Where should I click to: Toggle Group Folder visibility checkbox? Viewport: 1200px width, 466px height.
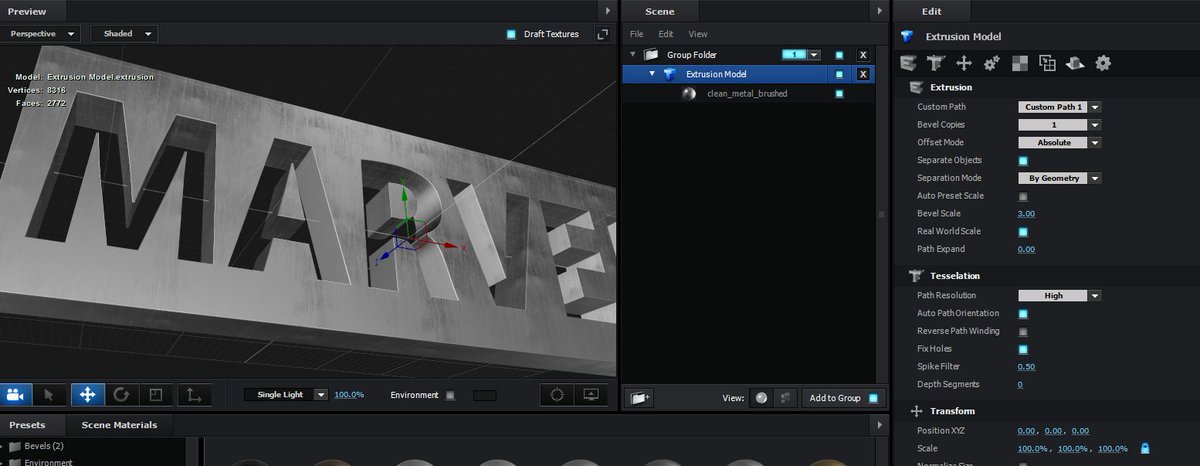[x=839, y=55]
